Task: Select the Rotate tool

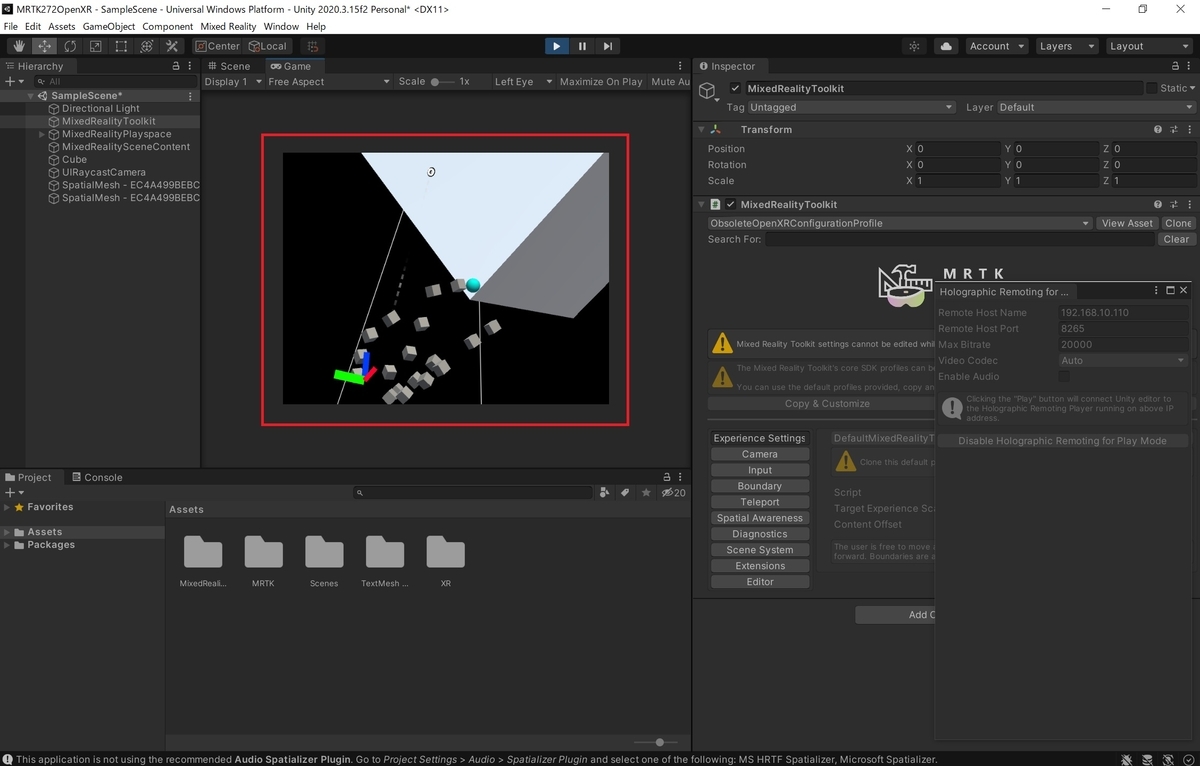Action: [70, 46]
